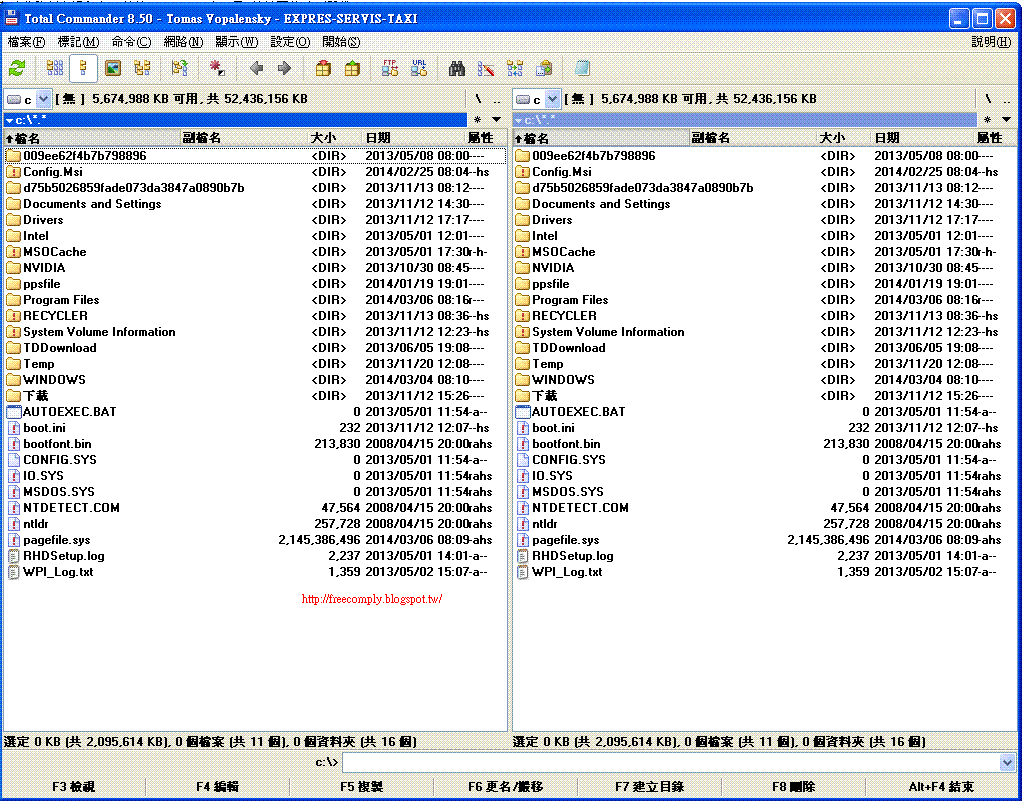Select NTDETECT.COM in left panel
The width and height of the screenshot is (1022, 801).
click(255, 508)
